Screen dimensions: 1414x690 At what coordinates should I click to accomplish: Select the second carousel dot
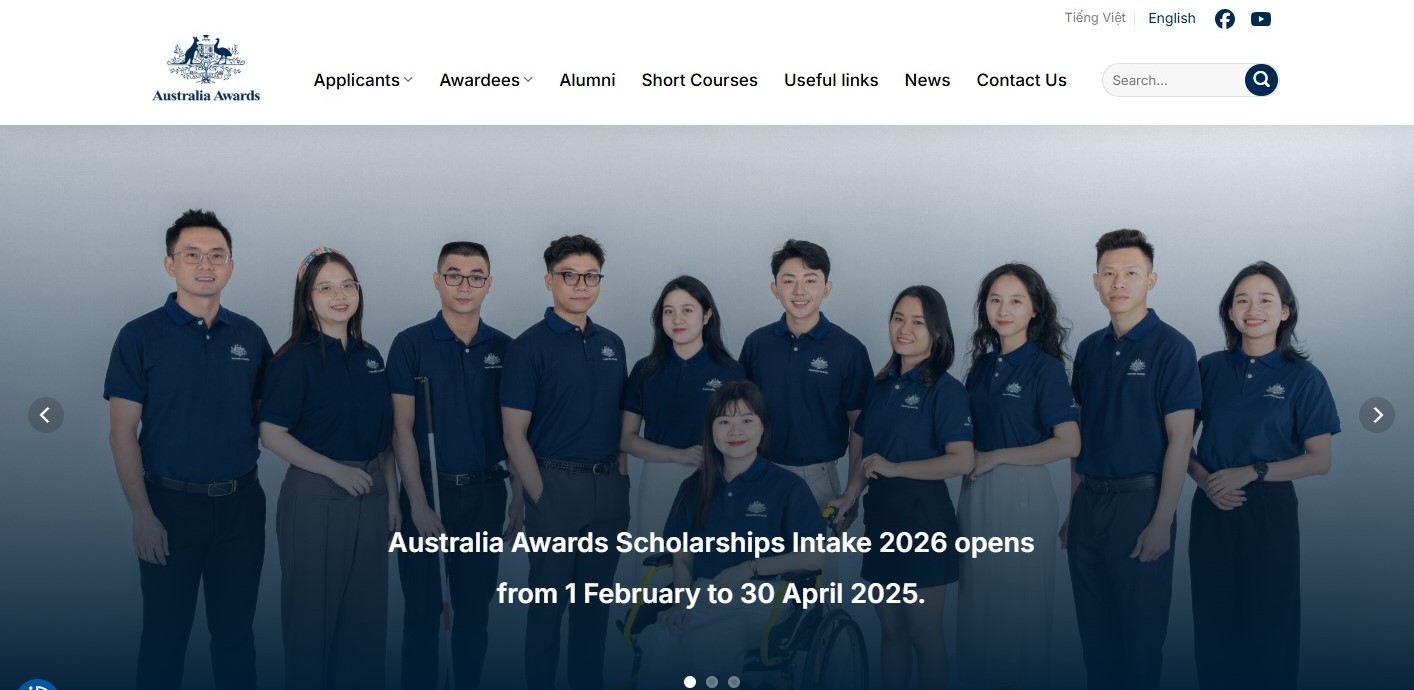point(712,682)
